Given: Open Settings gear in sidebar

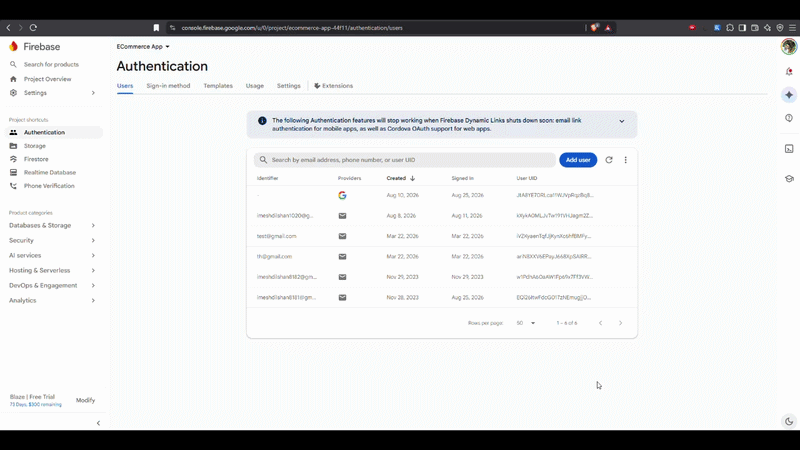Looking at the screenshot, I should 13,93.
